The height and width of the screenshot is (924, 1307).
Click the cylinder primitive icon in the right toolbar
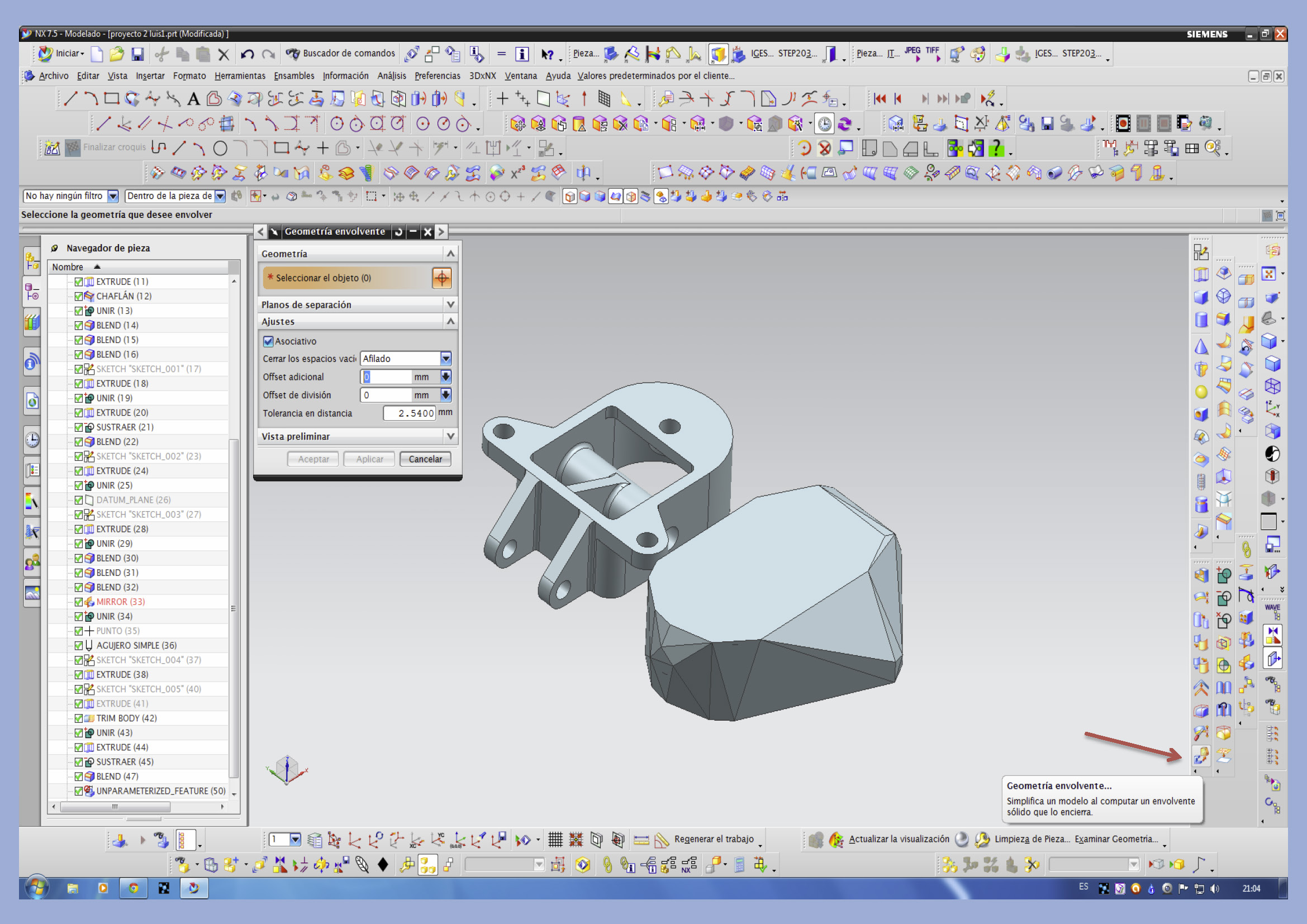click(x=1201, y=320)
